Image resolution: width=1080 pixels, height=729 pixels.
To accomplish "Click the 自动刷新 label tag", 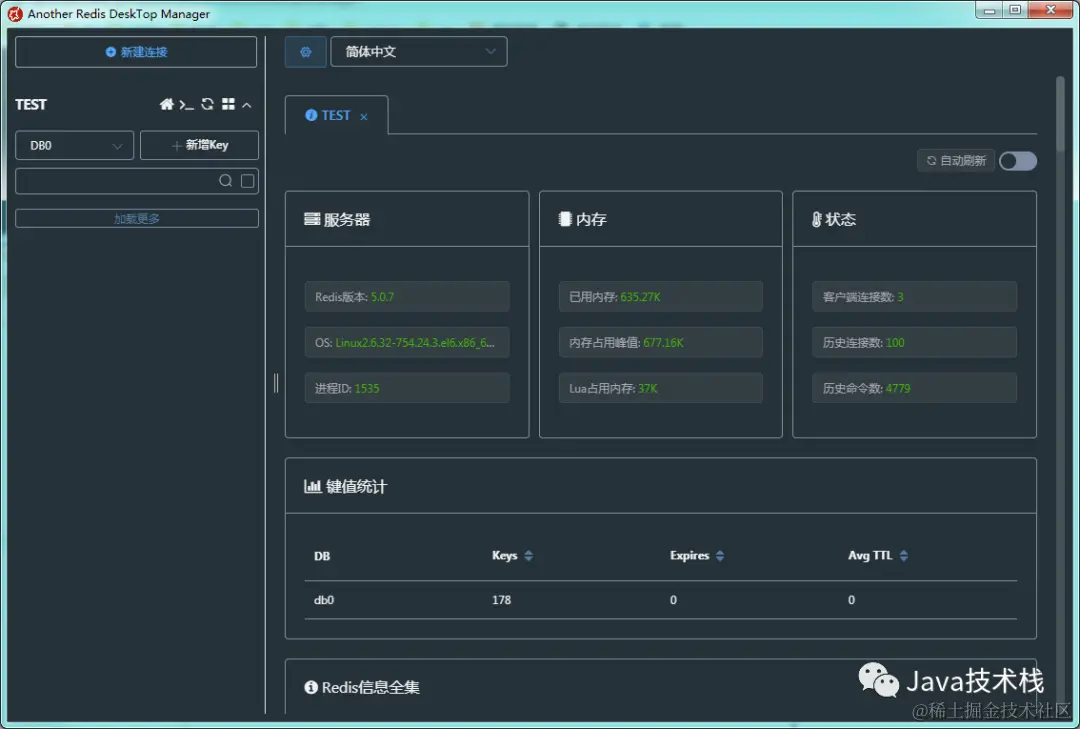I will click(955, 161).
